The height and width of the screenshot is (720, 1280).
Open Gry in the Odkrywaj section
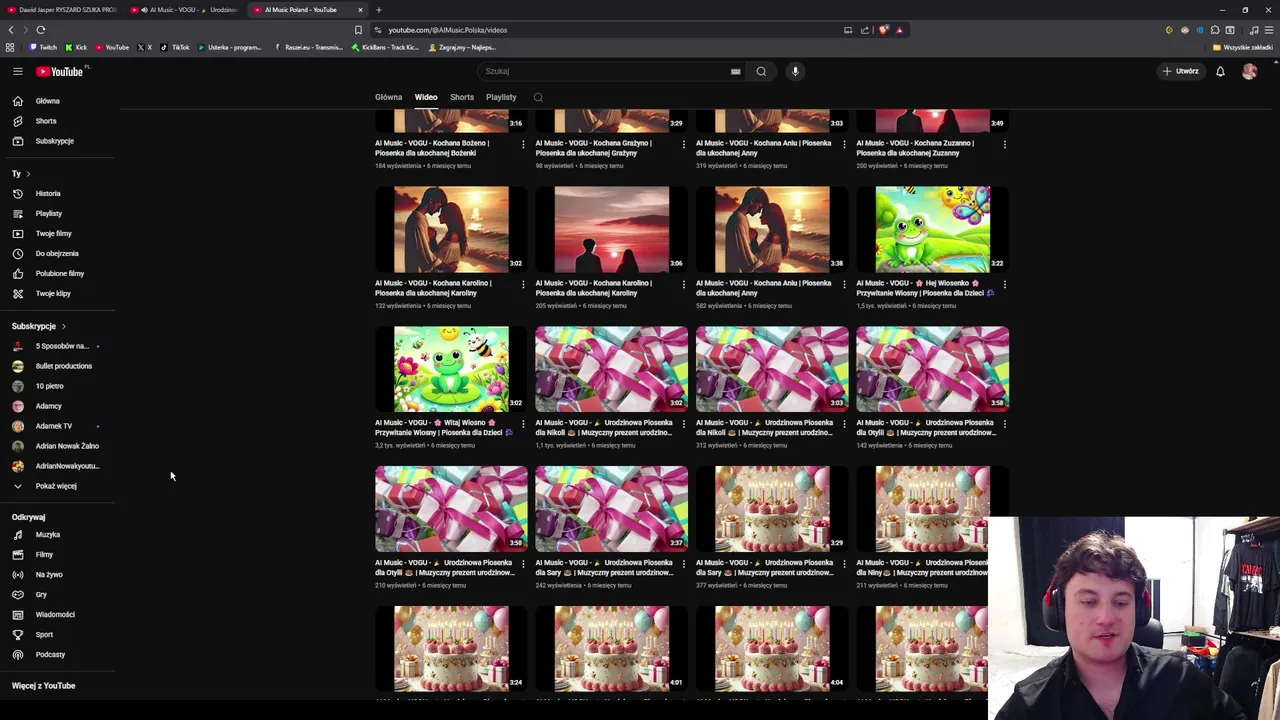tap(60, 594)
